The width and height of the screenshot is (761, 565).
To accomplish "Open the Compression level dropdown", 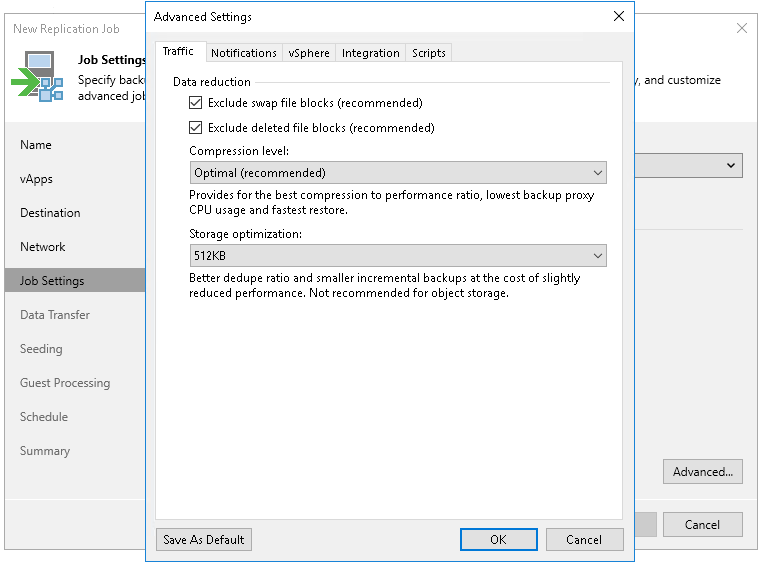I will (398, 173).
